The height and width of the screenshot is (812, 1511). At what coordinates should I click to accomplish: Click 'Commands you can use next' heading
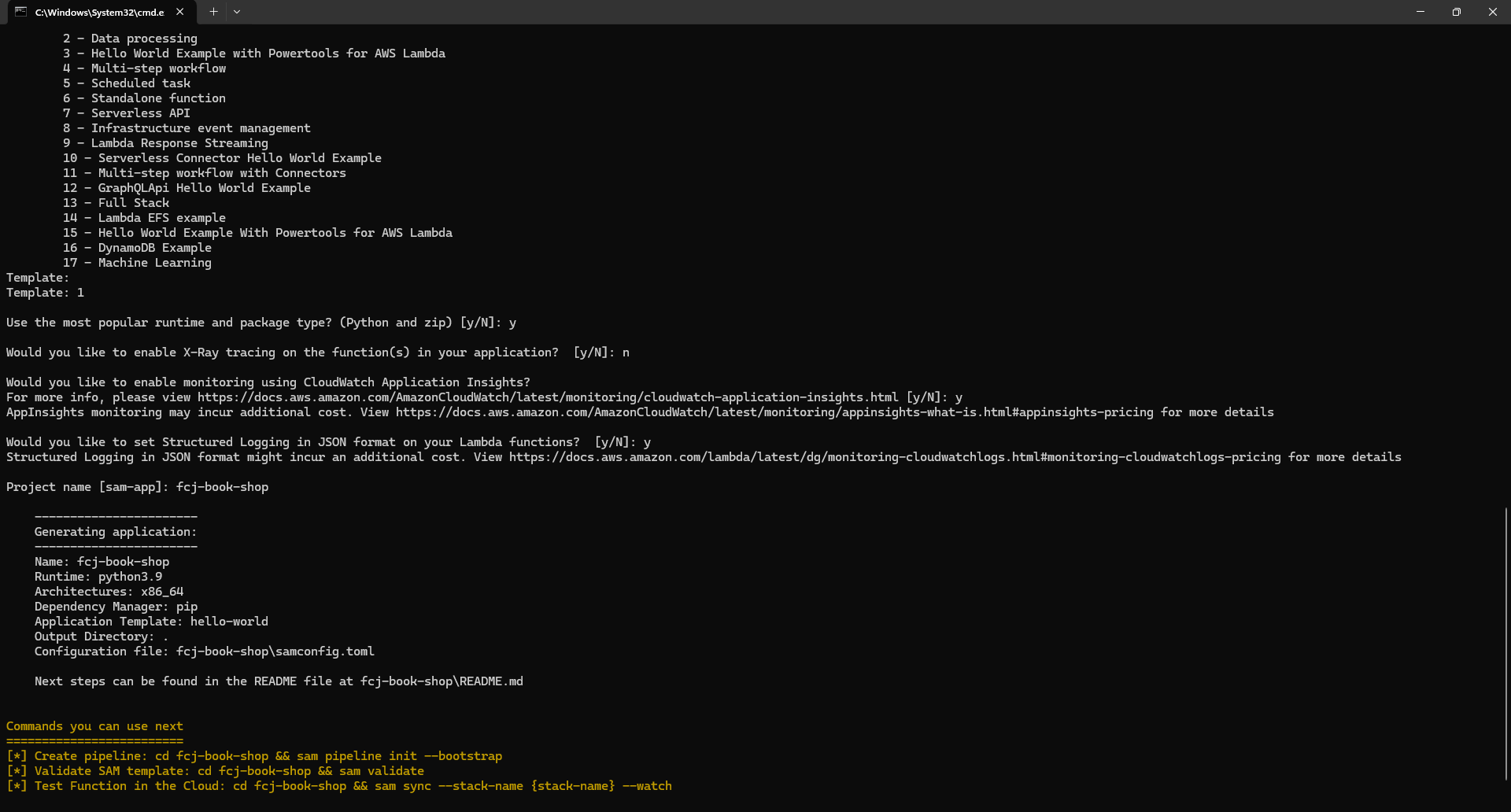tap(94, 726)
